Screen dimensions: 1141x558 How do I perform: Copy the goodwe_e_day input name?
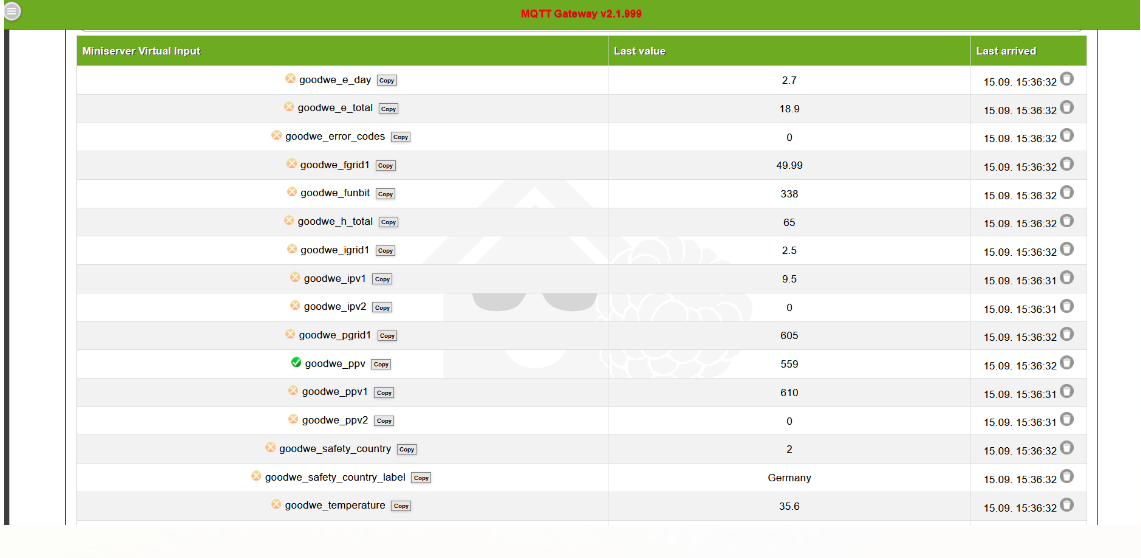tap(386, 81)
